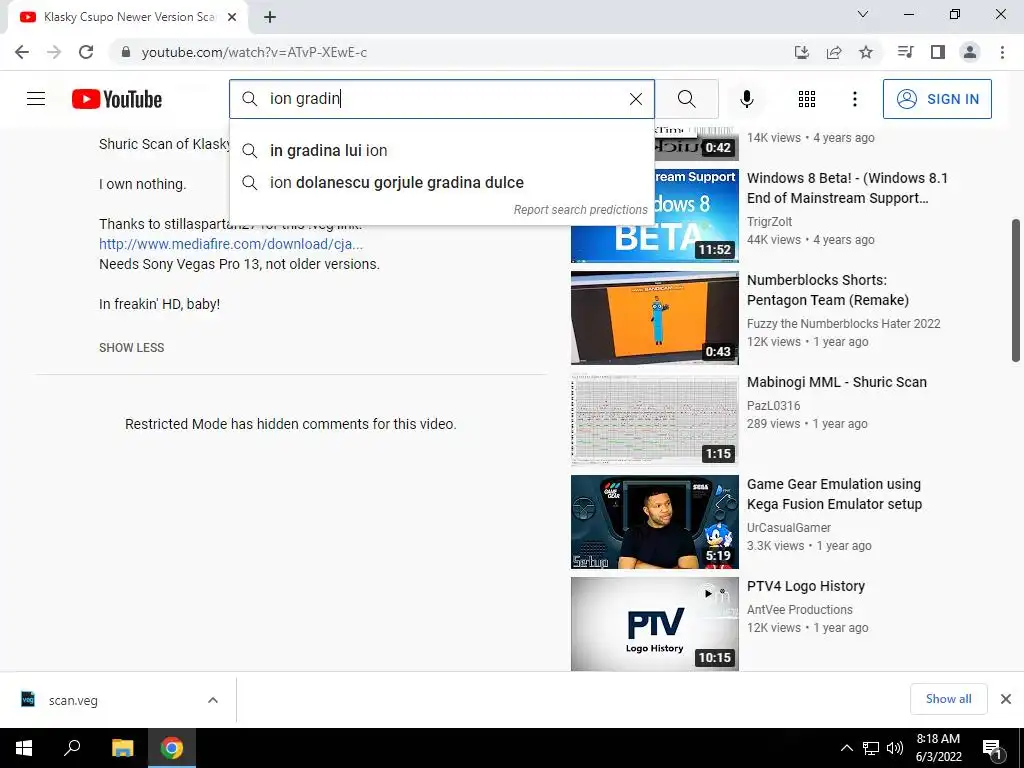Open Mabinogi MML - Shuric Scan title

click(x=837, y=382)
